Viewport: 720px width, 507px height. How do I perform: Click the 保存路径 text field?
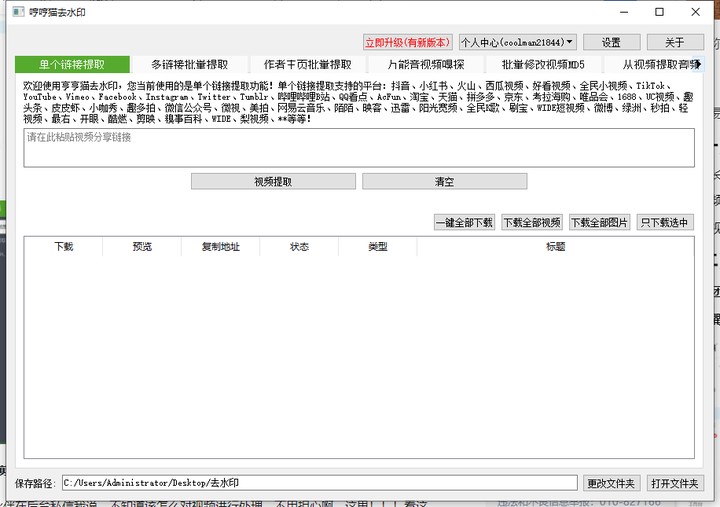click(x=320, y=483)
